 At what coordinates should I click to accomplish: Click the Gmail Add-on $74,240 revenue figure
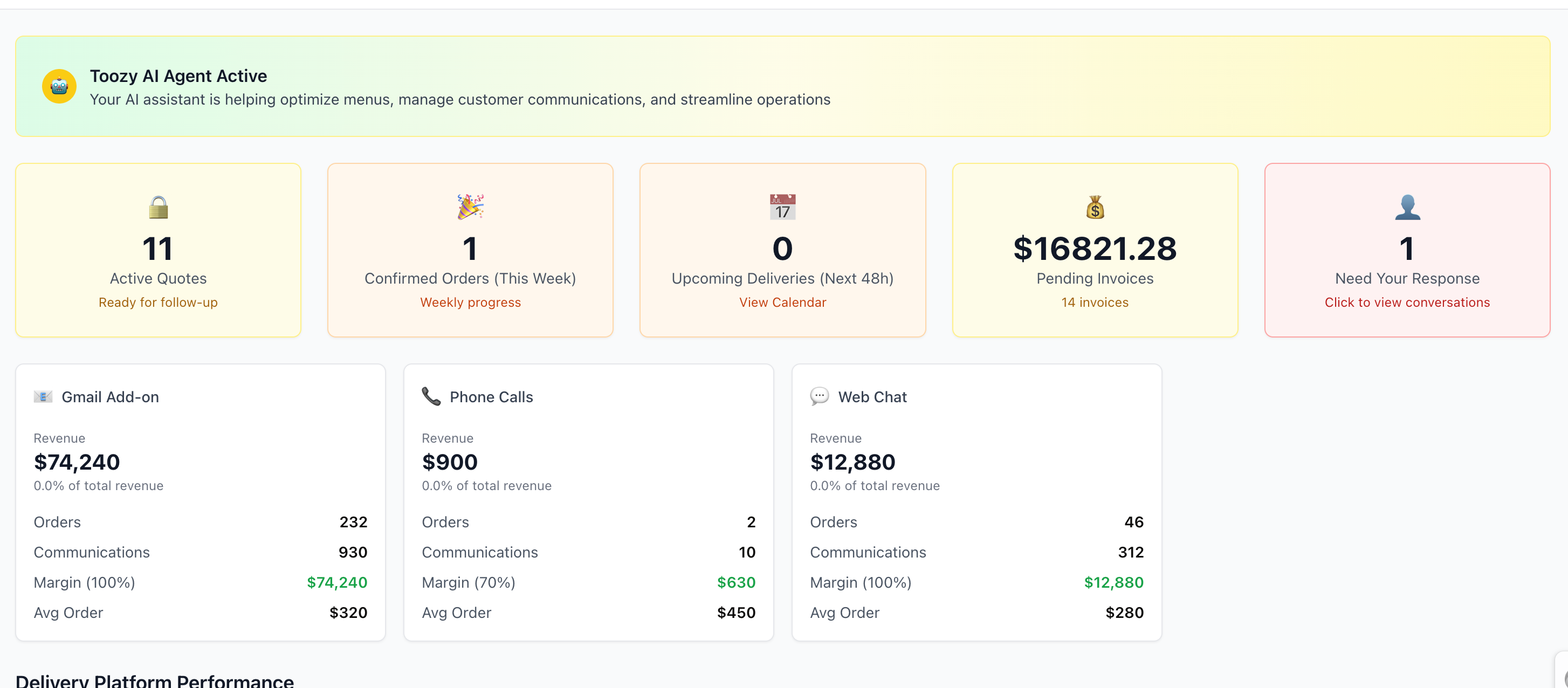pyautogui.click(x=77, y=462)
